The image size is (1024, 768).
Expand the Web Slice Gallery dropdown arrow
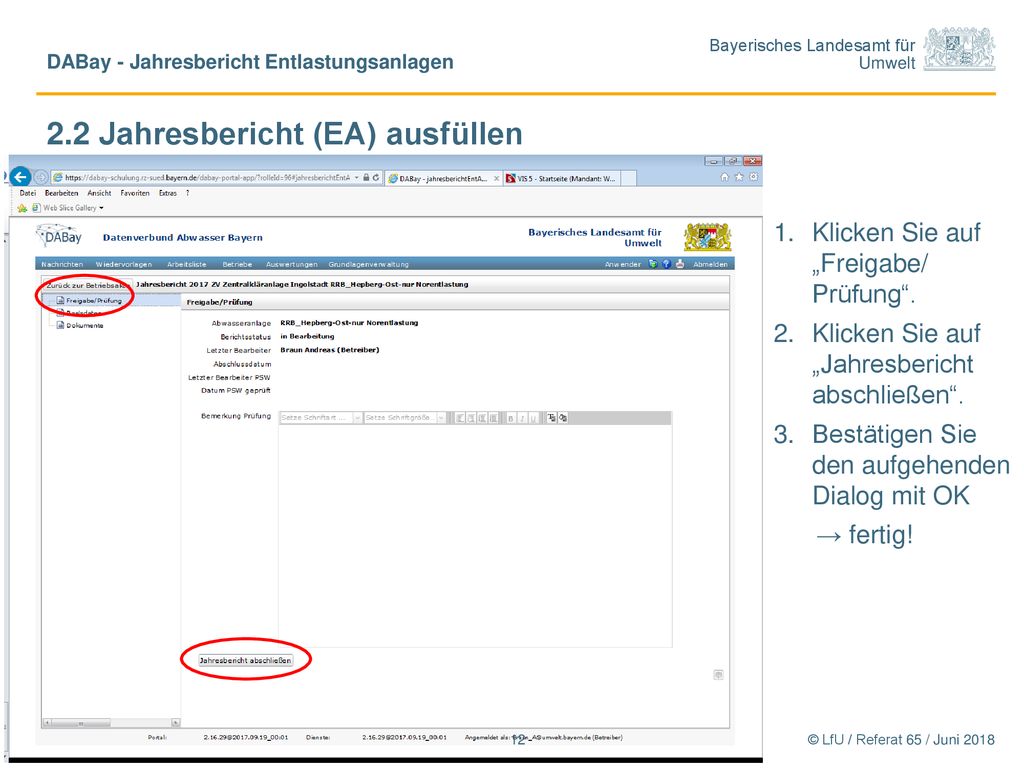tap(101, 208)
